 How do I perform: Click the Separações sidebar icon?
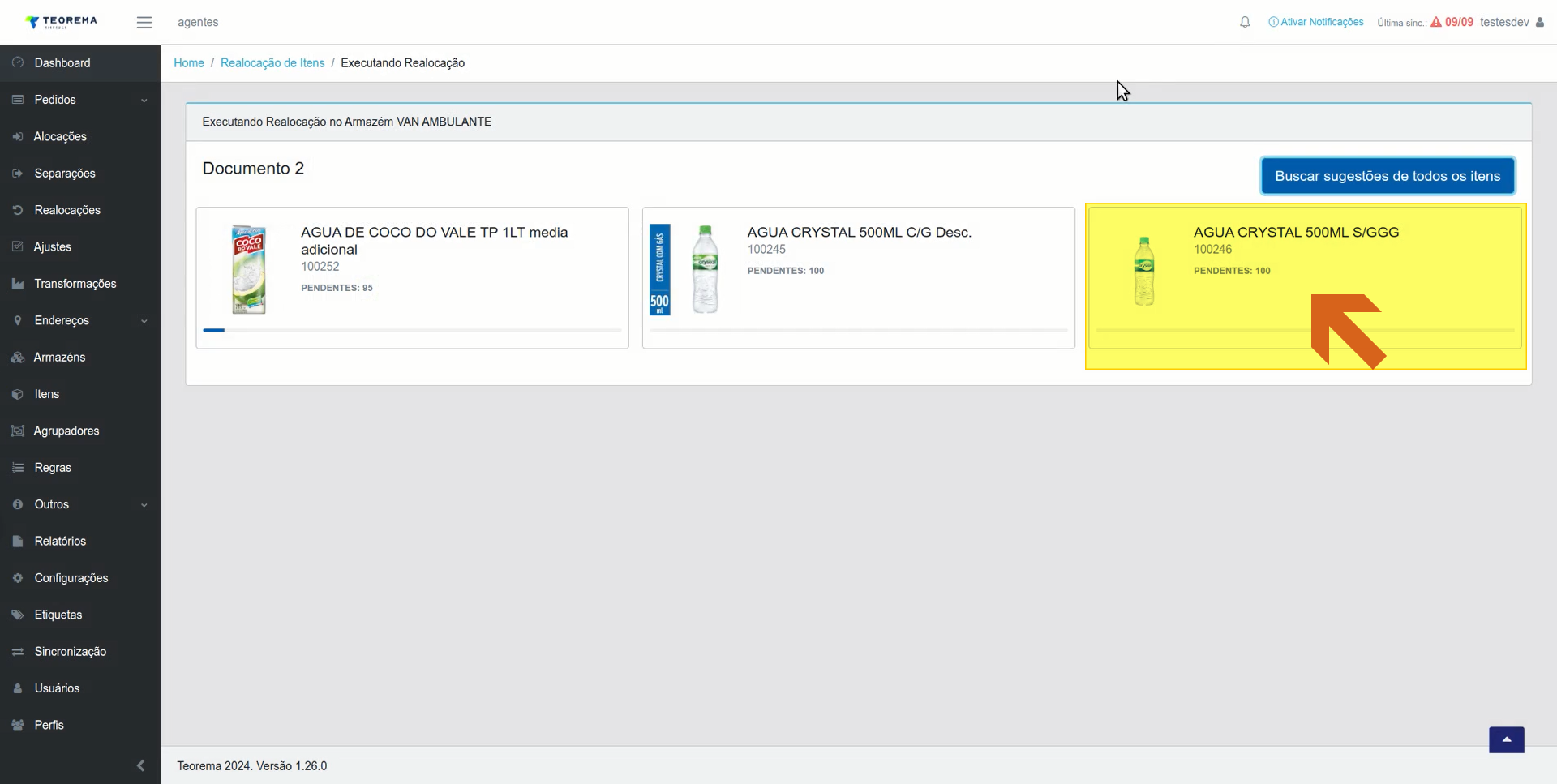click(18, 173)
